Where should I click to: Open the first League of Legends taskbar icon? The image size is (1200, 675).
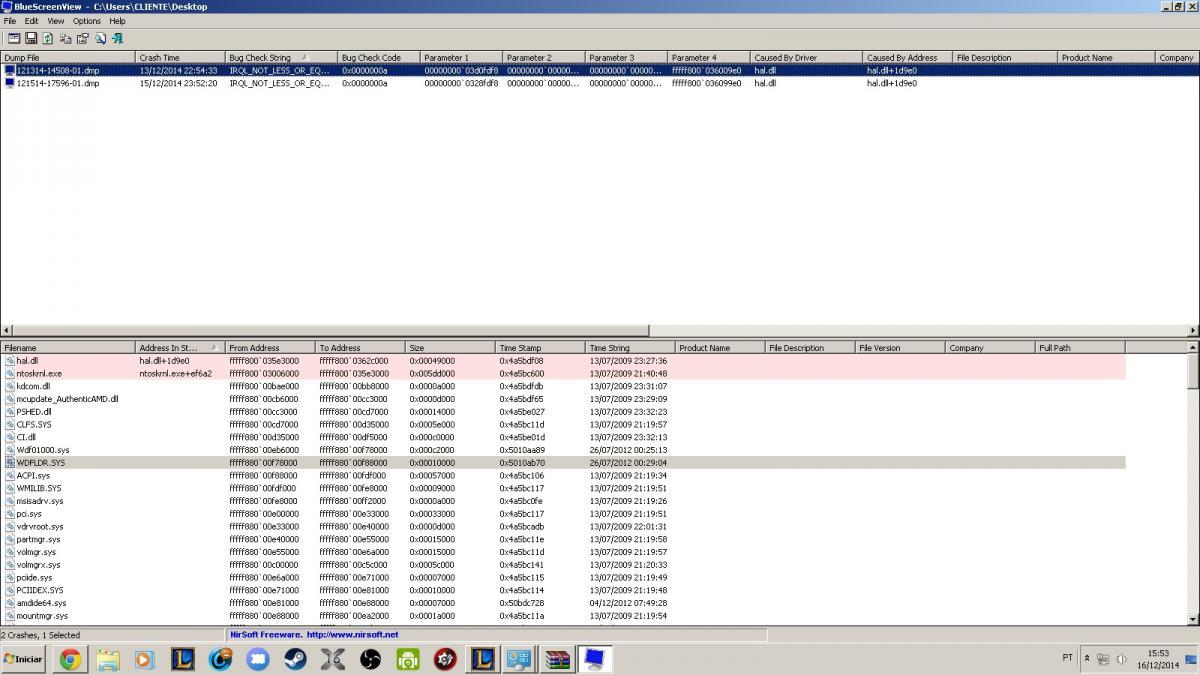click(x=183, y=659)
